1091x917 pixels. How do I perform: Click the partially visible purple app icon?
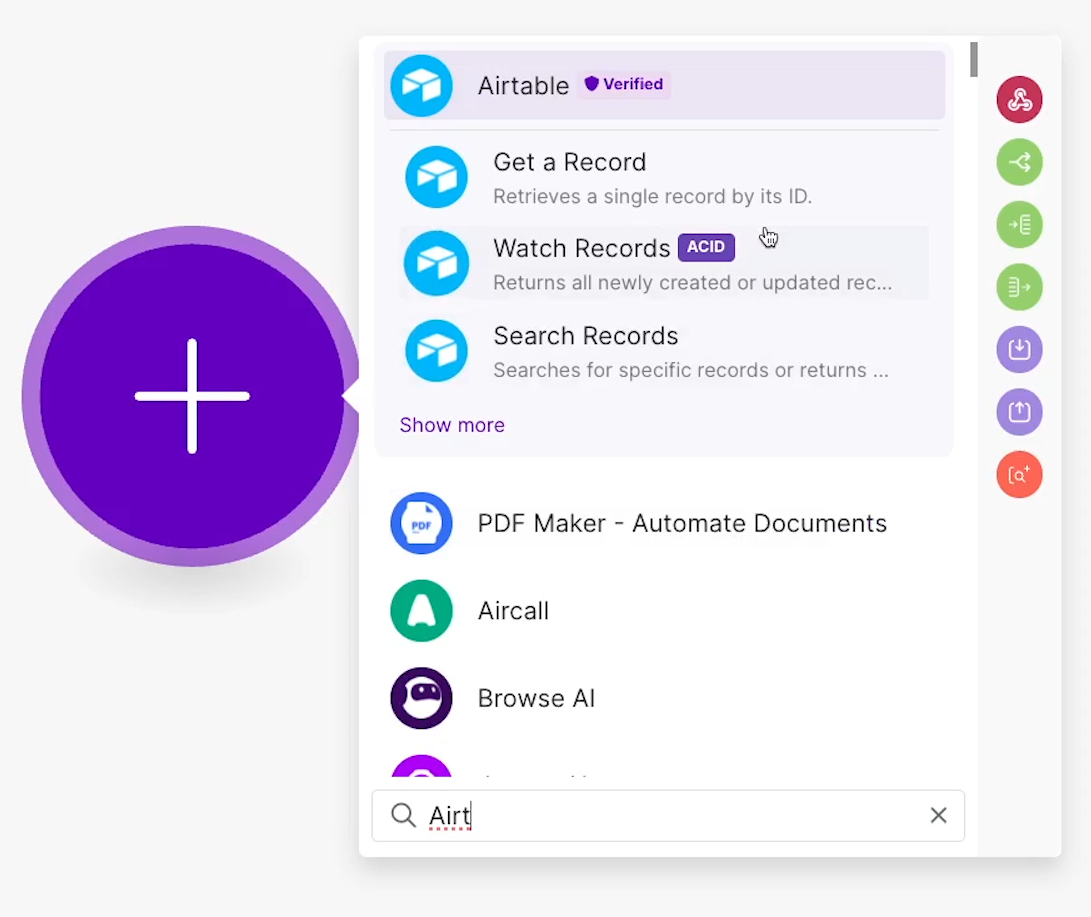click(x=422, y=766)
